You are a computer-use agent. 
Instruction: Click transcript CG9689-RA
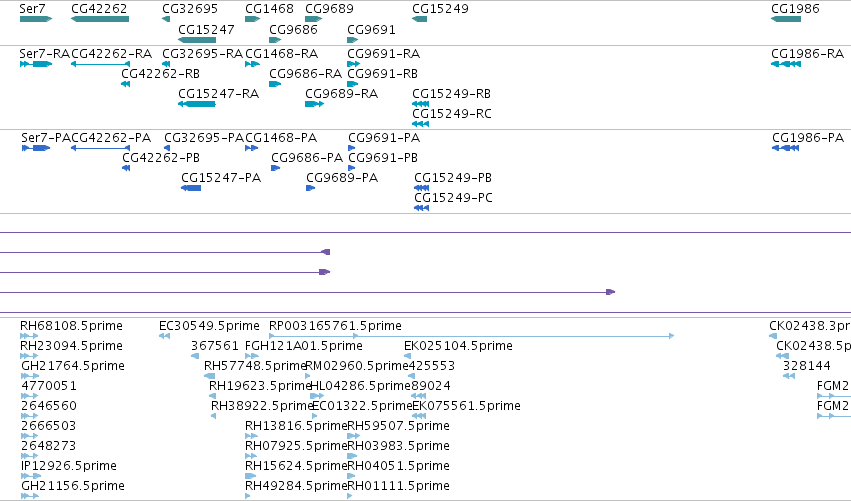coord(315,104)
